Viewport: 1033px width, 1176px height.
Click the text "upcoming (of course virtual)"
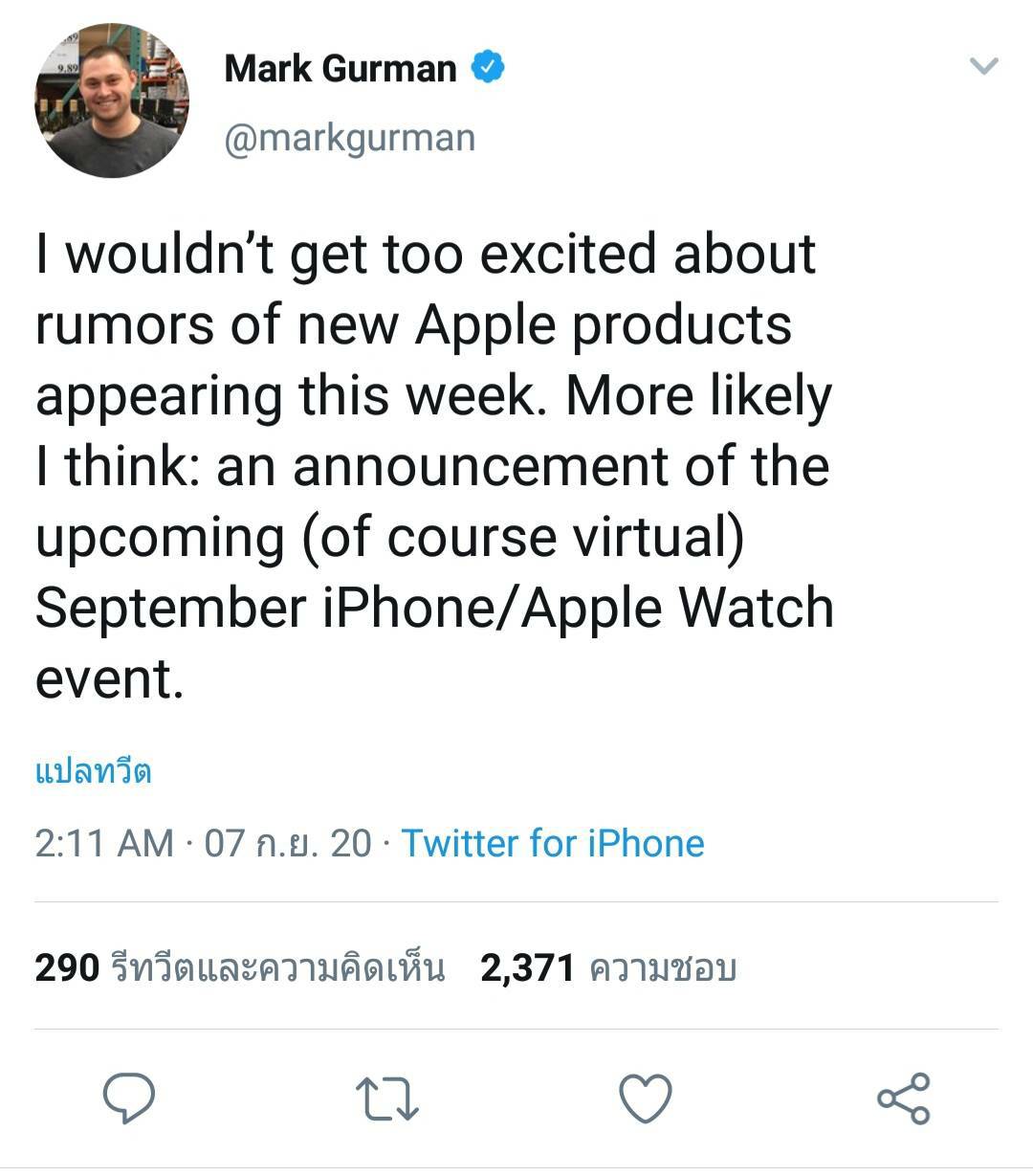tap(389, 537)
